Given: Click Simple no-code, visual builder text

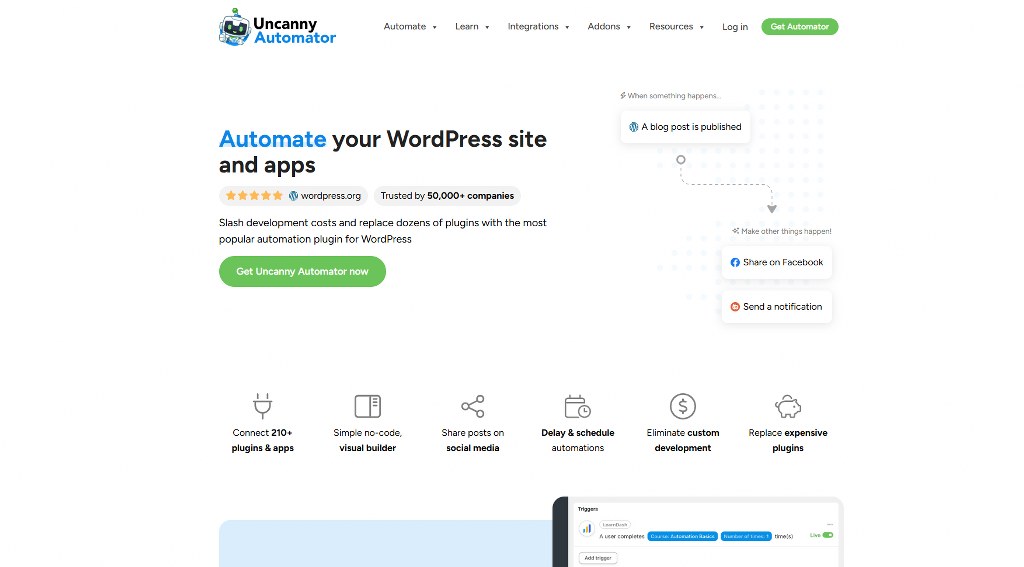Looking at the screenshot, I should pyautogui.click(x=368, y=440).
